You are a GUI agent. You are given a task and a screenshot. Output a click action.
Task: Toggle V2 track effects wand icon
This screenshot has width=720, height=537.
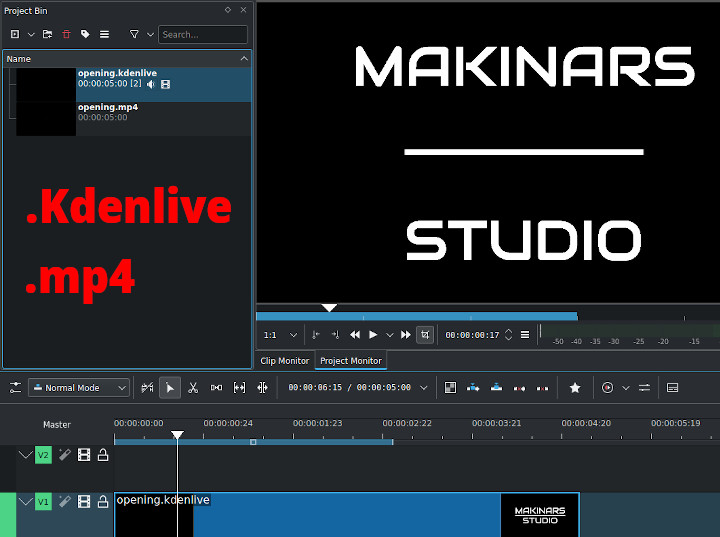point(65,455)
